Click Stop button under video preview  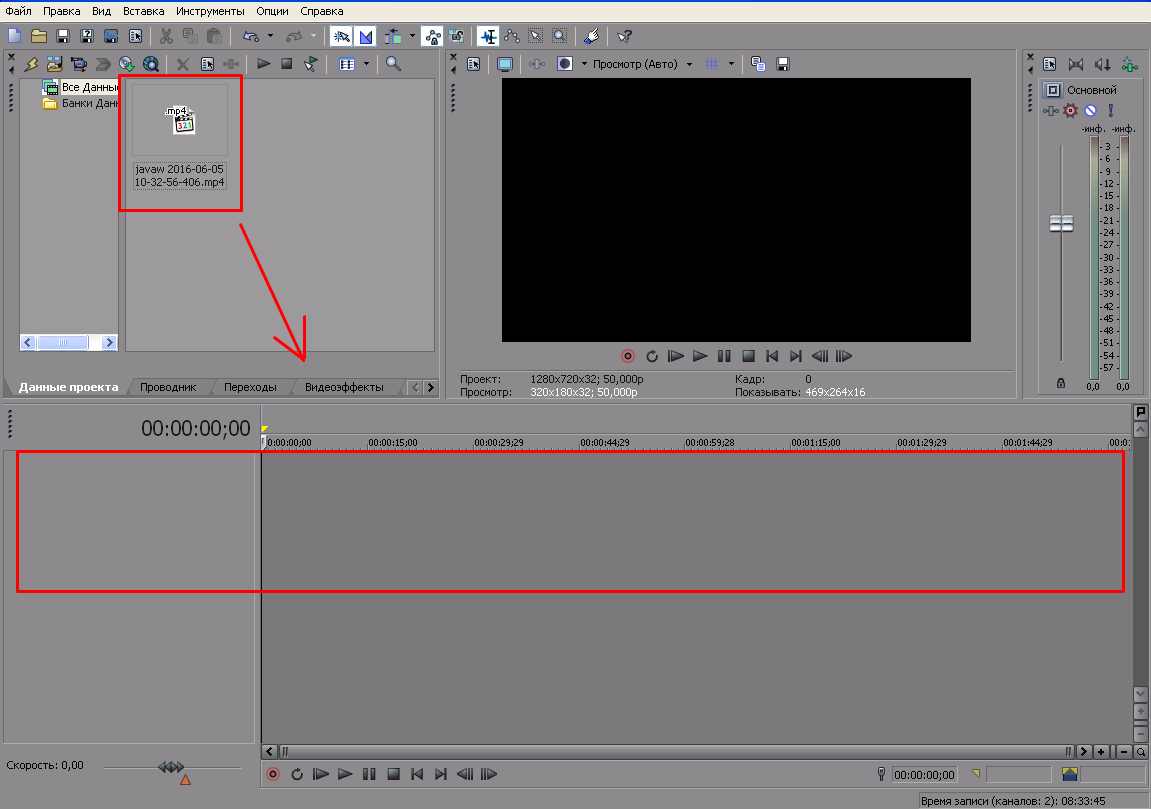748,356
